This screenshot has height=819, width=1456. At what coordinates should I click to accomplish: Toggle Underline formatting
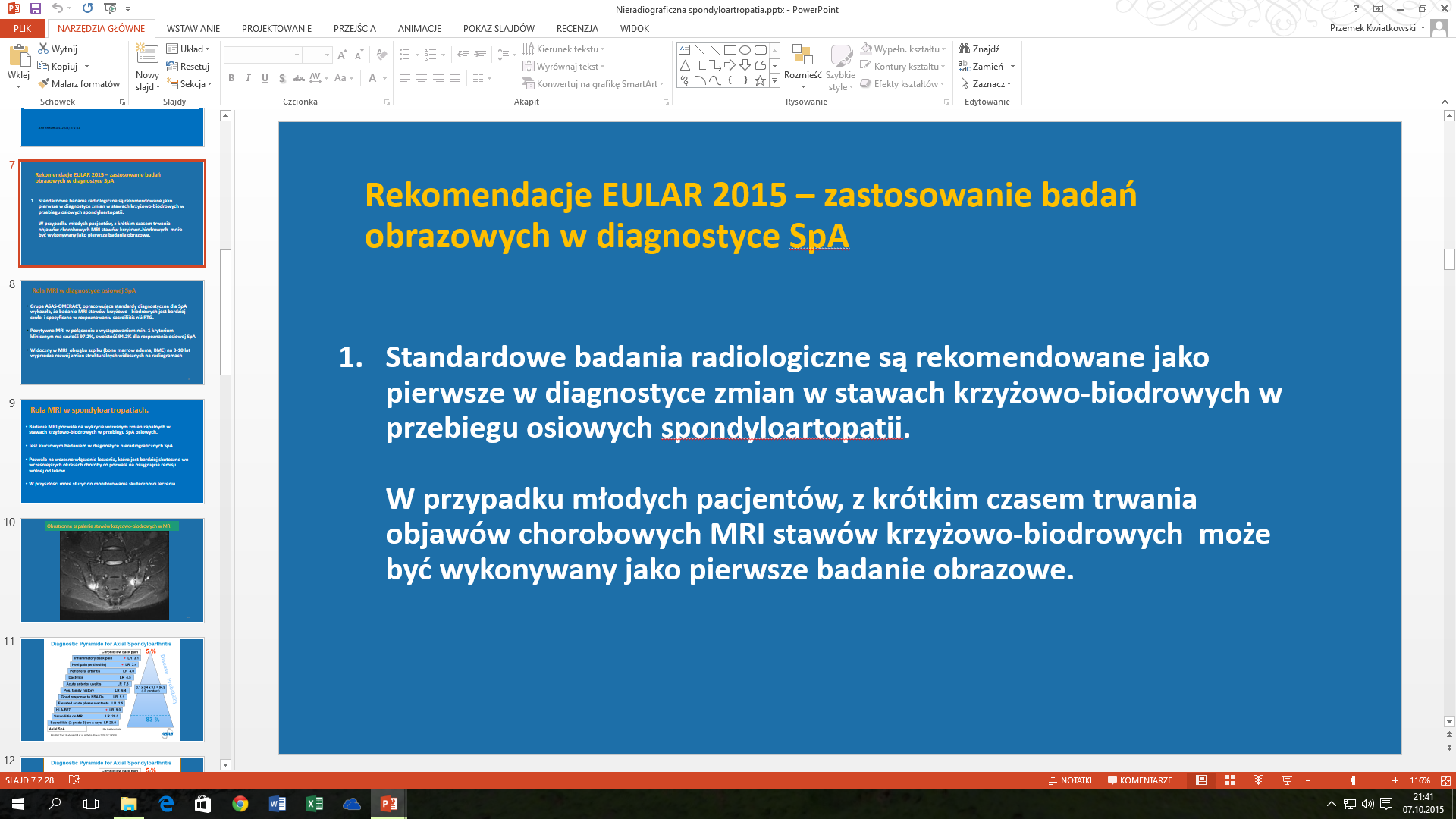pyautogui.click(x=265, y=78)
